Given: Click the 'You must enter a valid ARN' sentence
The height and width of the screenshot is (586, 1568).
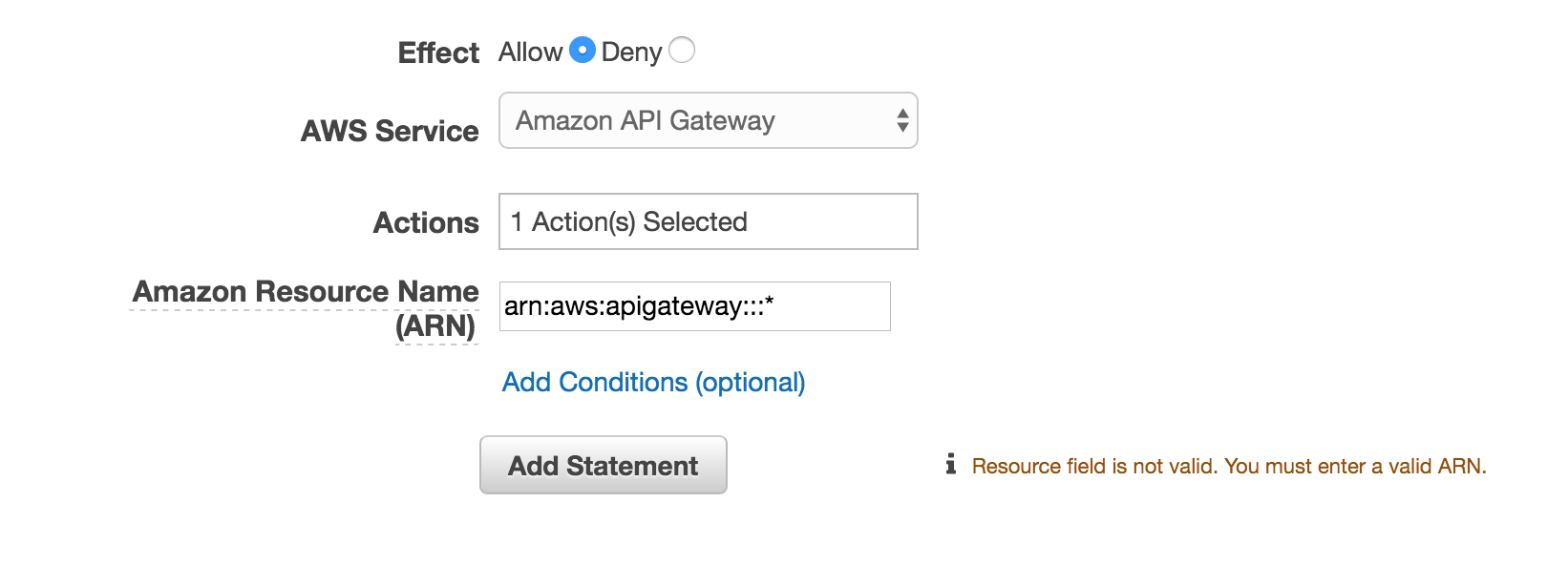Looking at the screenshot, I should point(1355,467).
